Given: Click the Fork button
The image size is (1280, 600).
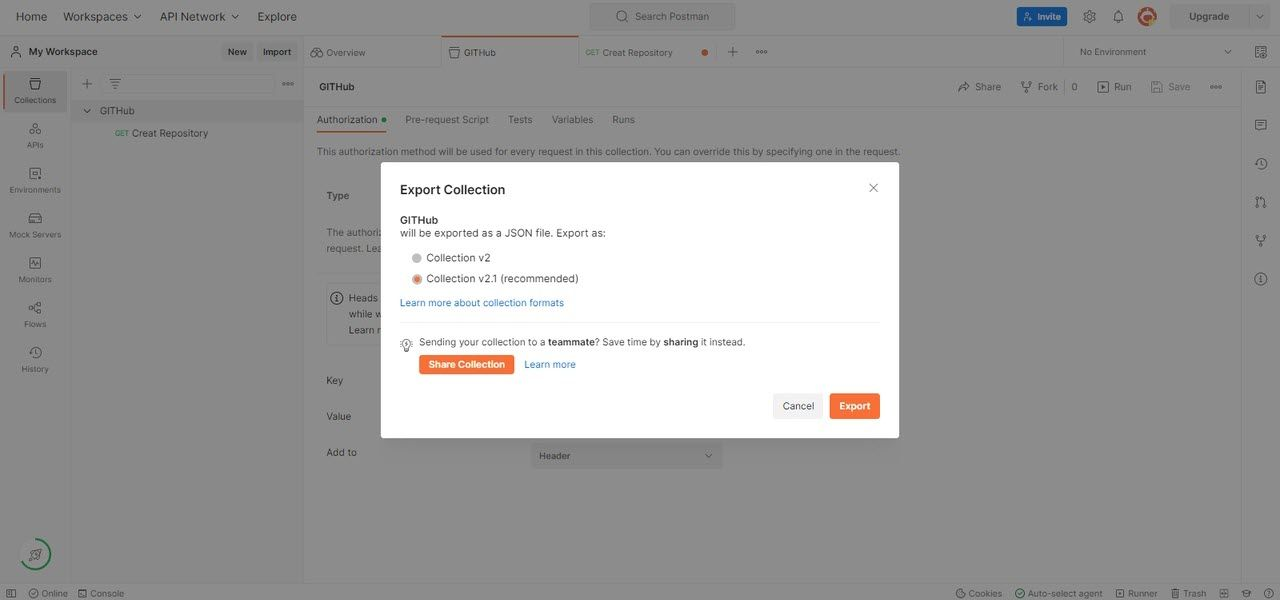Looking at the screenshot, I should pyautogui.click(x=1039, y=87).
